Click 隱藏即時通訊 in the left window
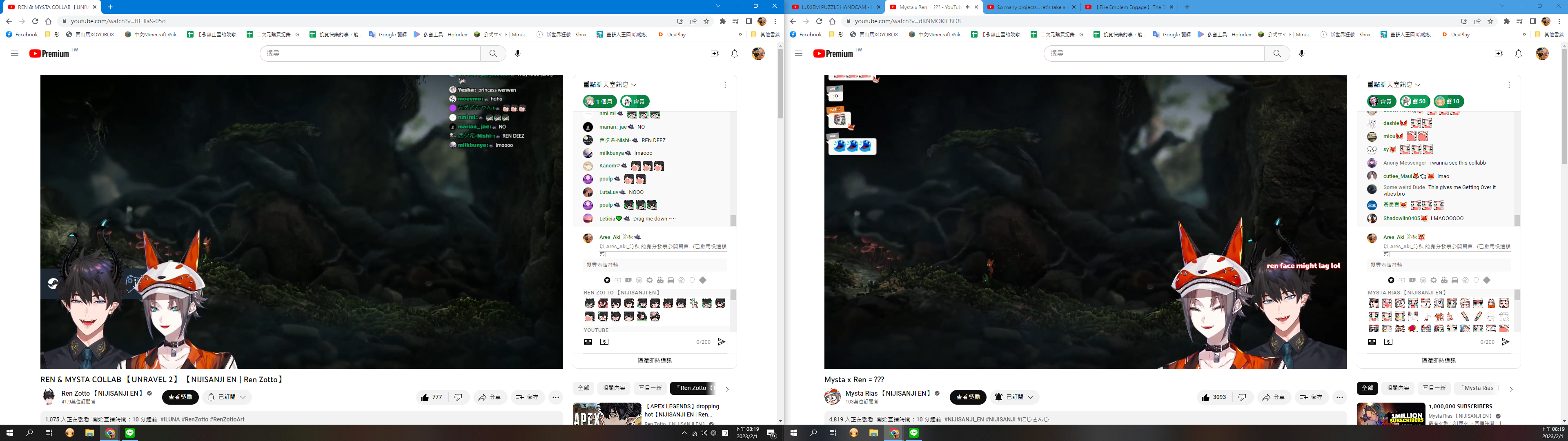Viewport: 1568px width, 441px height. pyautogui.click(x=654, y=361)
